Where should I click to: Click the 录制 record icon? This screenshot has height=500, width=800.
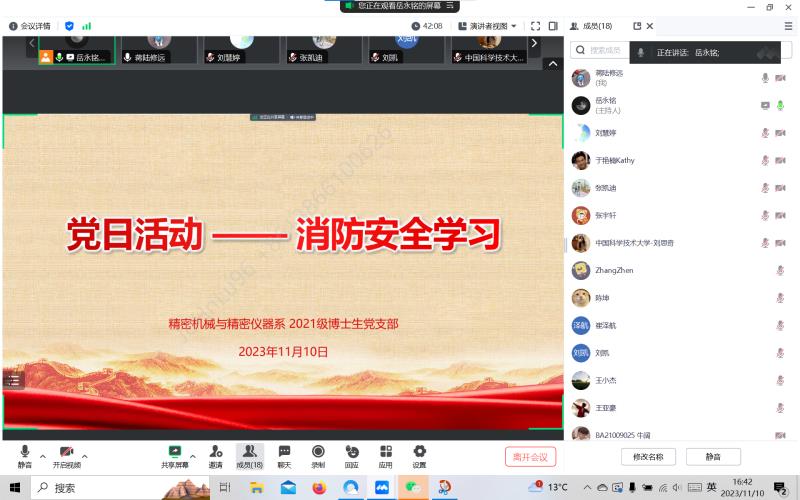[x=318, y=452]
